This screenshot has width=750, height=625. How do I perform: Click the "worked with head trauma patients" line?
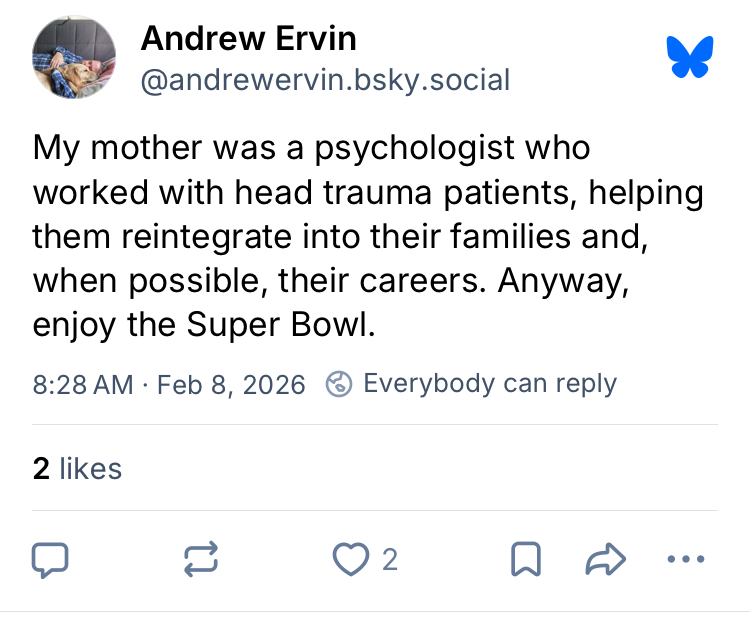(x=368, y=192)
